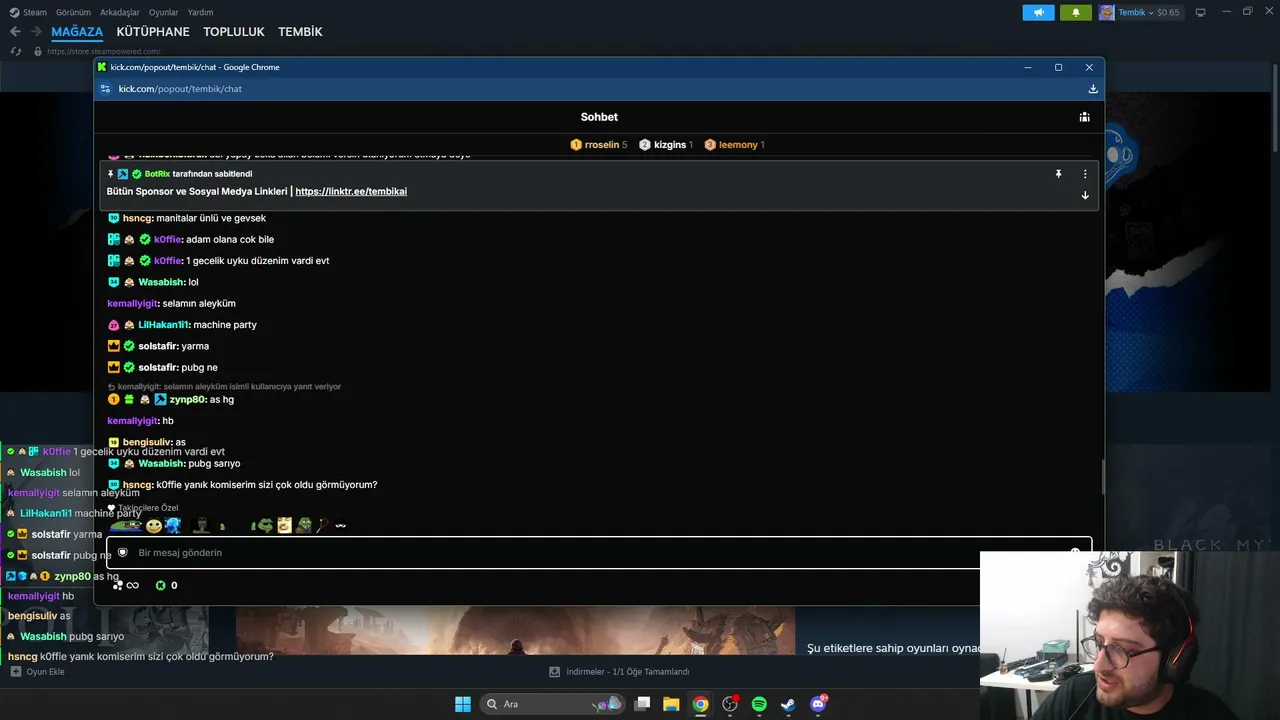Switch to the KÜTÜPHANE tab in Steam
1280x720 pixels.
(x=153, y=32)
